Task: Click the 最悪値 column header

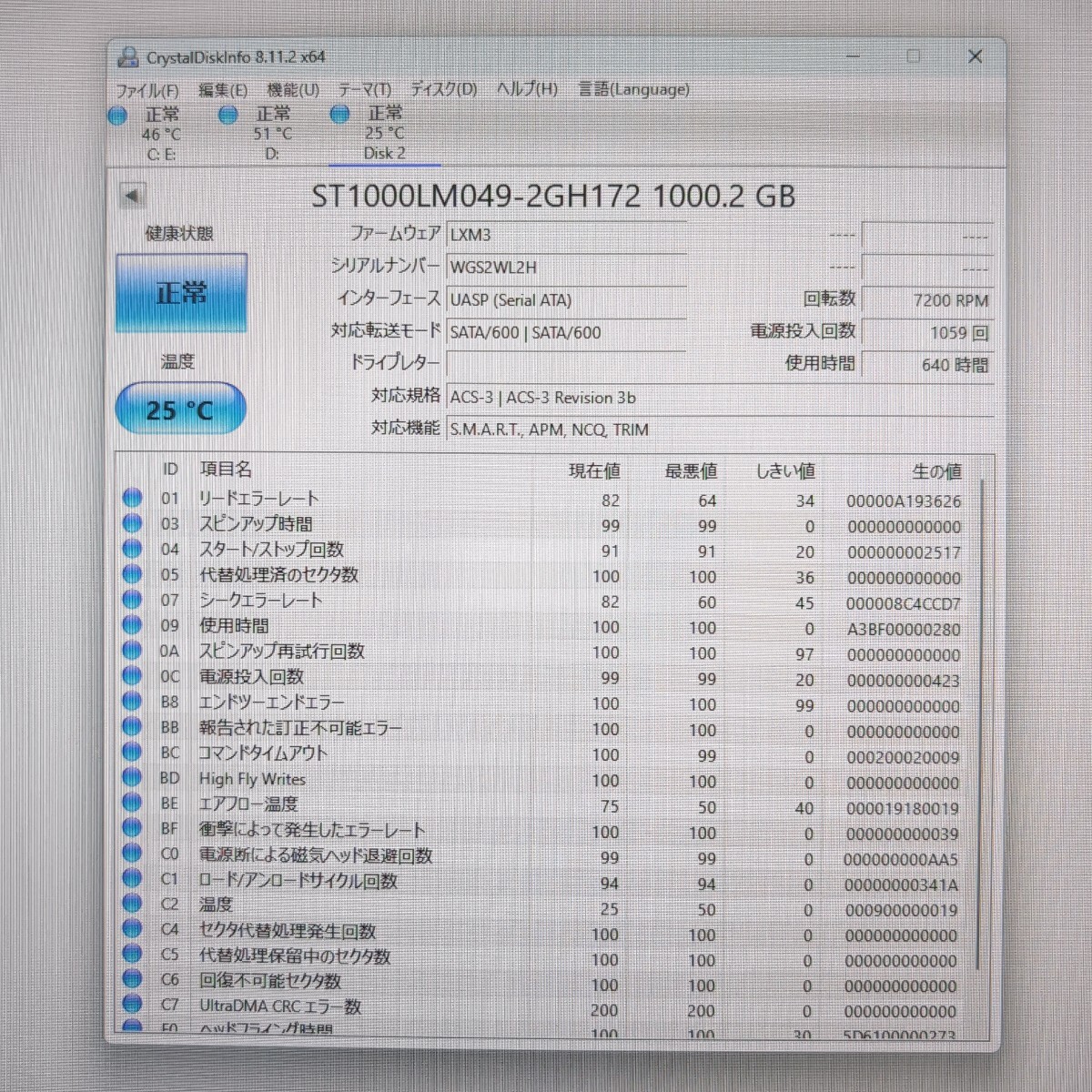Action: coord(691,470)
